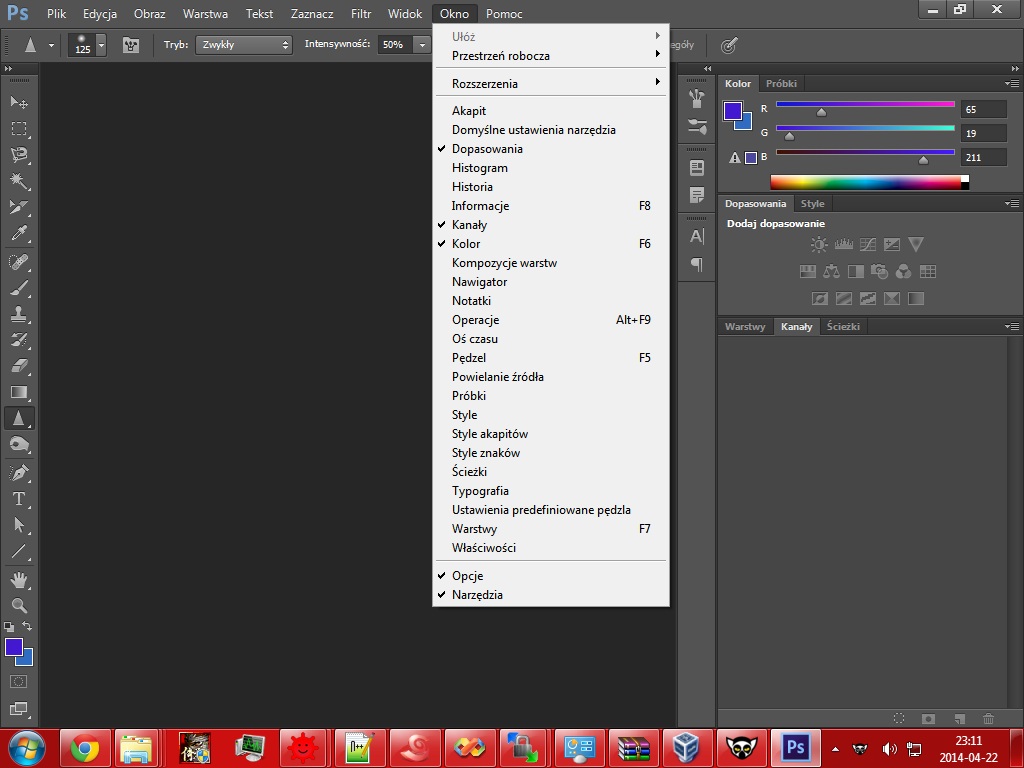1024x768 pixels.
Task: Enable the Historia panel
Action: [551, 187]
